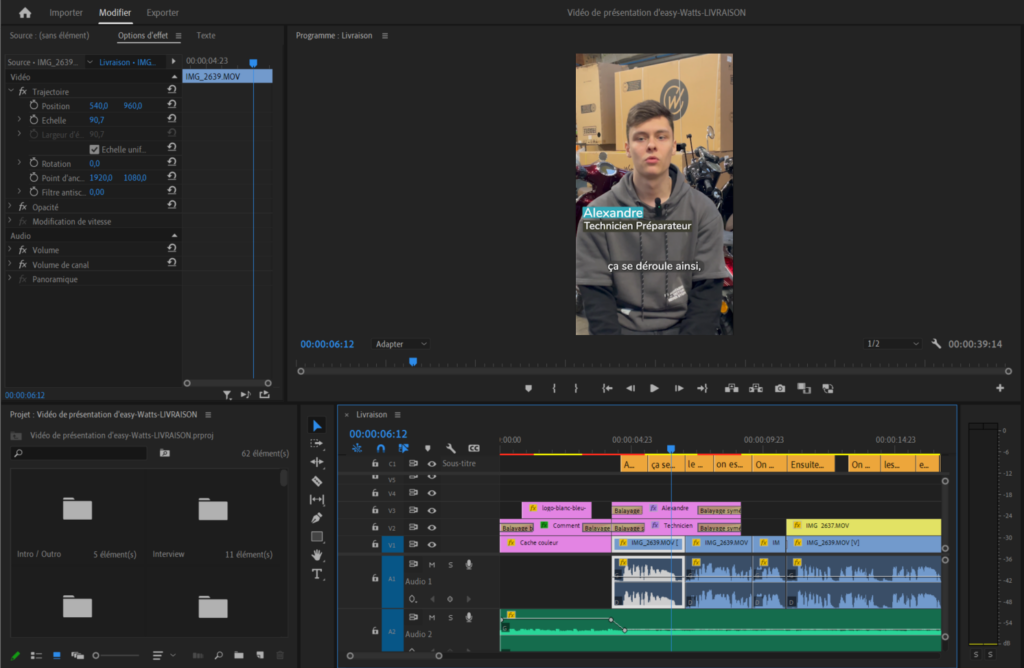
Task: Open timeline display settings wrench
Action: pyautogui.click(x=451, y=448)
